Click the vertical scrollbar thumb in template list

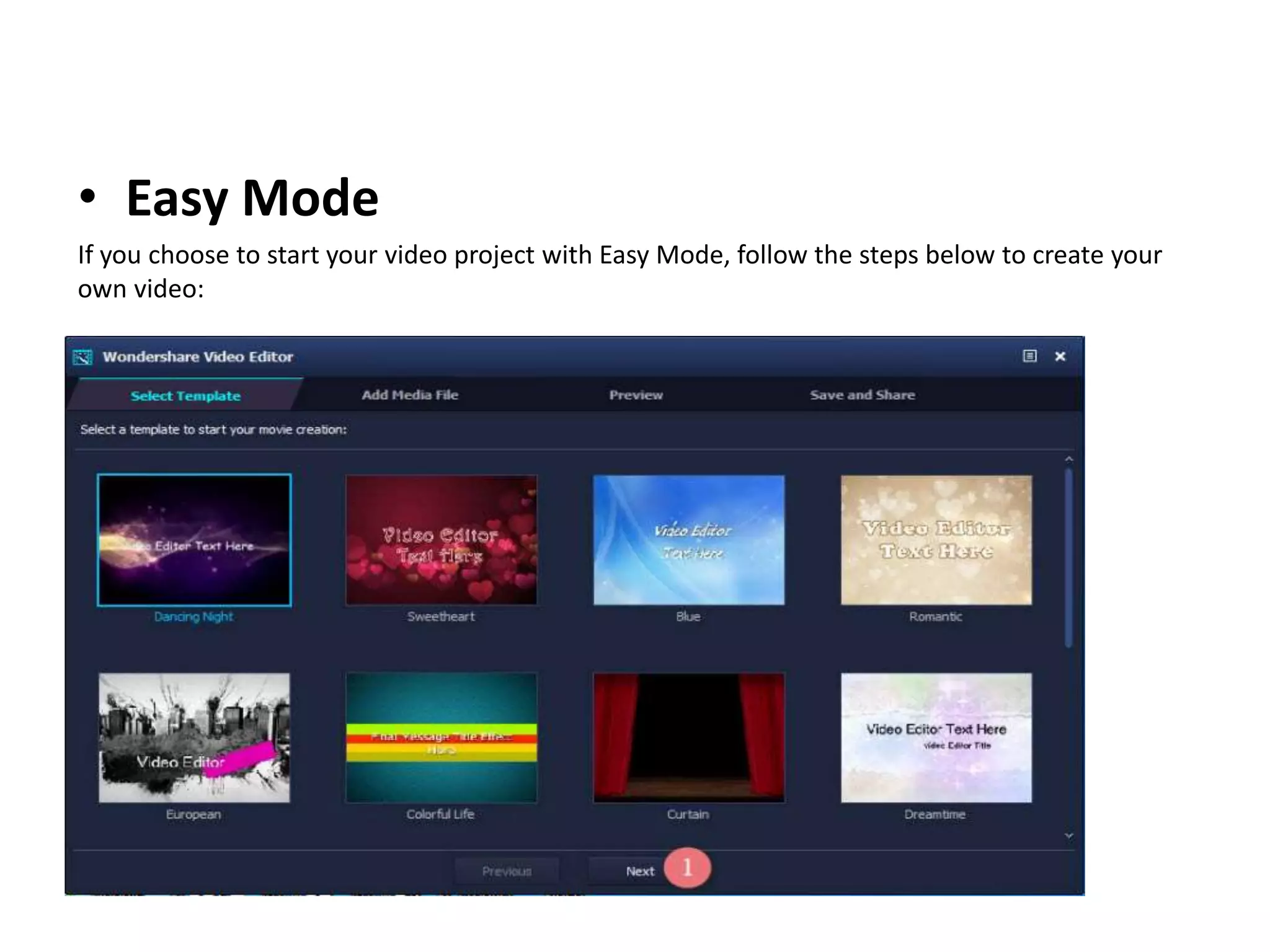[x=1068, y=558]
